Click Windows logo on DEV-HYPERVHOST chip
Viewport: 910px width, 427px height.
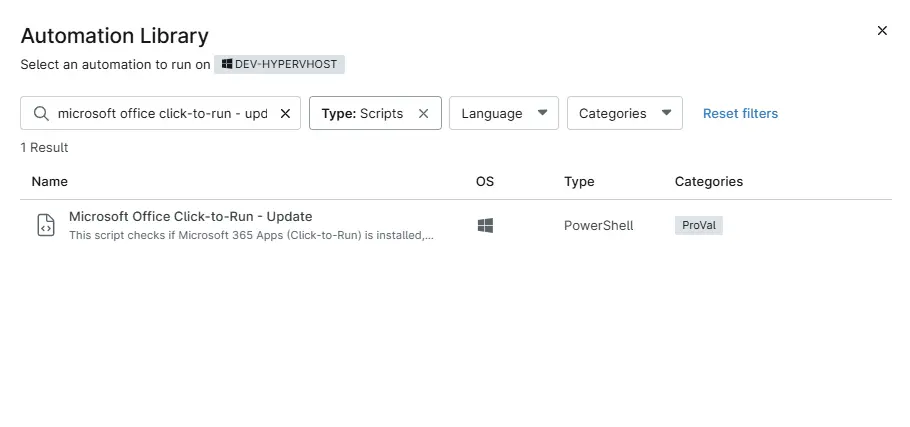(227, 64)
